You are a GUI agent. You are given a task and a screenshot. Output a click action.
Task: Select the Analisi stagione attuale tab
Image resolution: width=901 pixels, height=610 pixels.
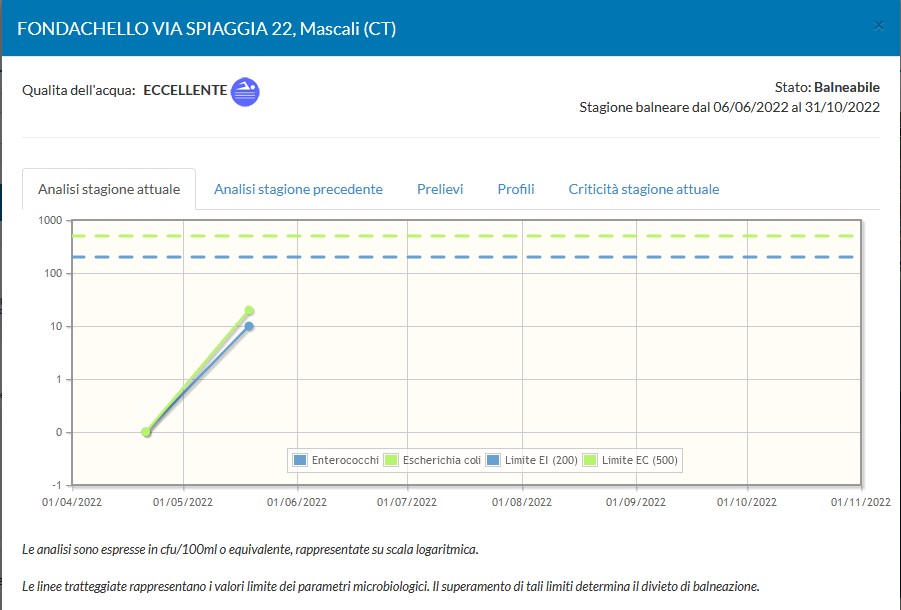tap(109, 189)
